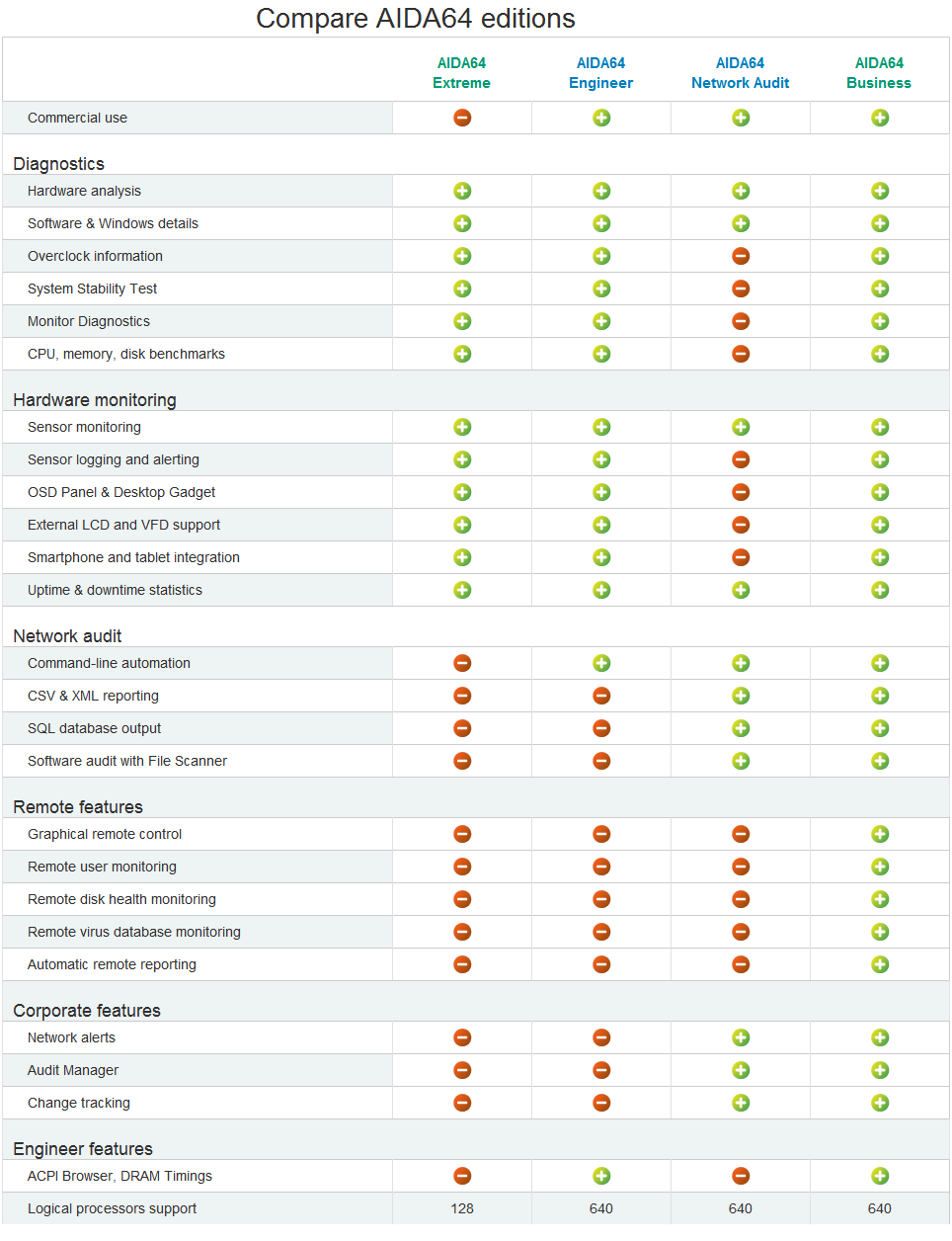Click Business green plus for System Stability Test
Image resolution: width=952 pixels, height=1241 pixels.
click(x=880, y=289)
